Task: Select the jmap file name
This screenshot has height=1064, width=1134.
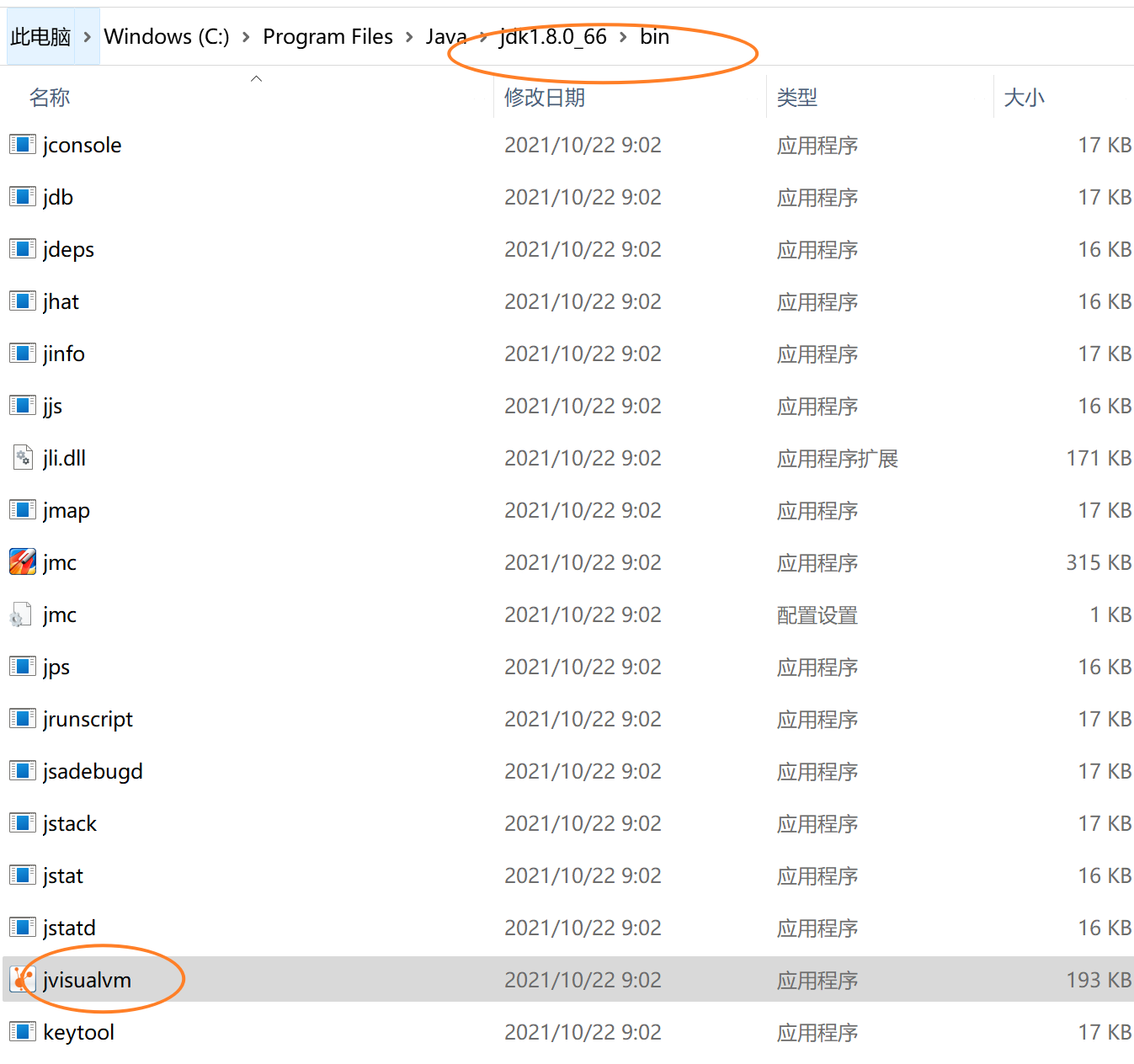Action: [66, 510]
